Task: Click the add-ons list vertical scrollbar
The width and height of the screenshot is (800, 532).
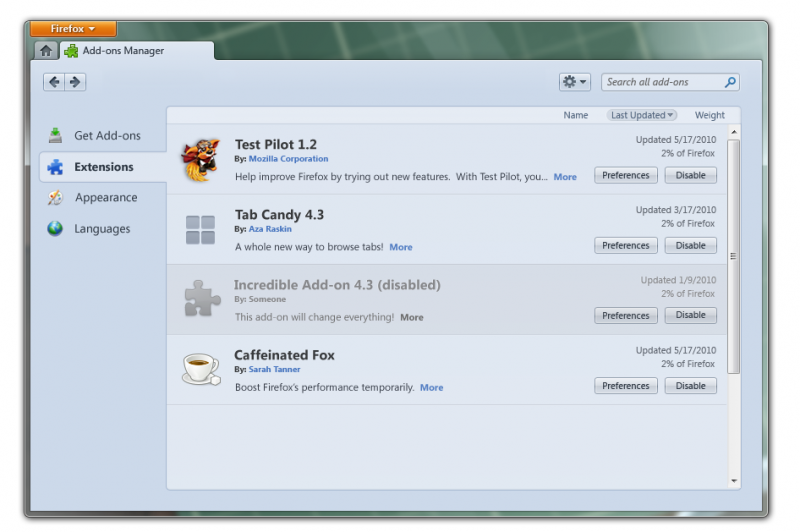Action: pos(733,255)
